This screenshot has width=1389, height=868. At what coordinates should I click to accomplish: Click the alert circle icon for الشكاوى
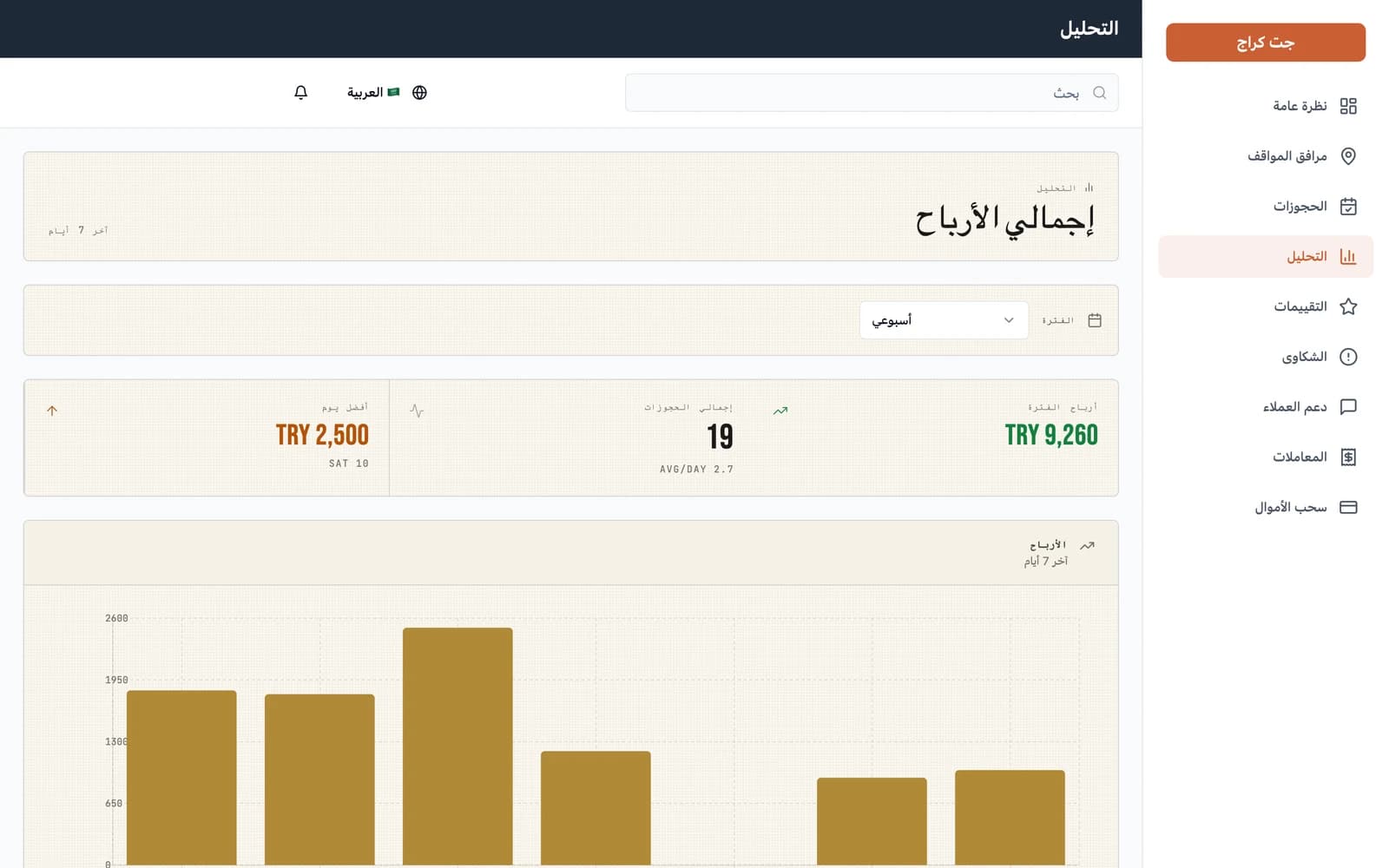(x=1348, y=357)
